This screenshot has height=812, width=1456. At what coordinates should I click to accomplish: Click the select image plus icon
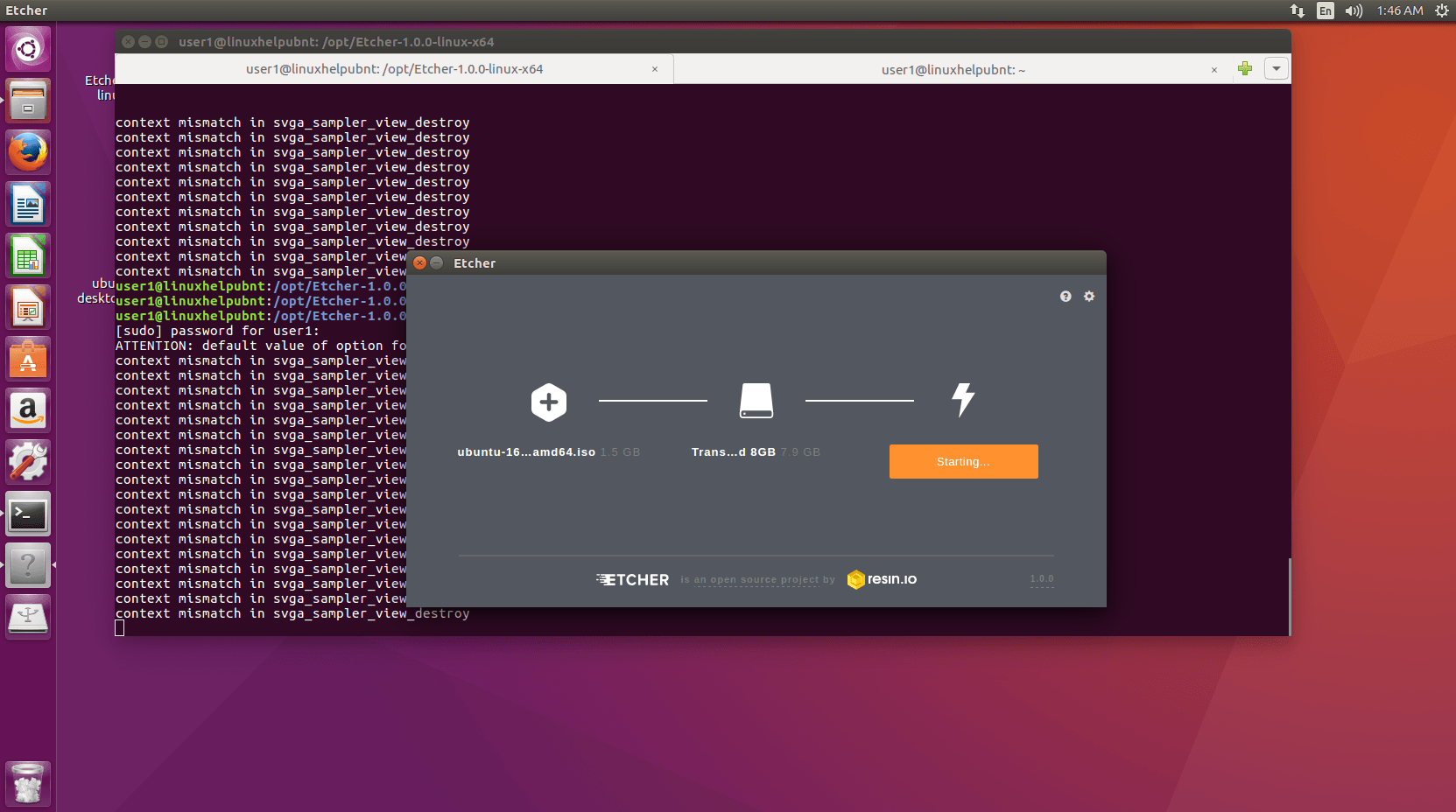coord(549,402)
